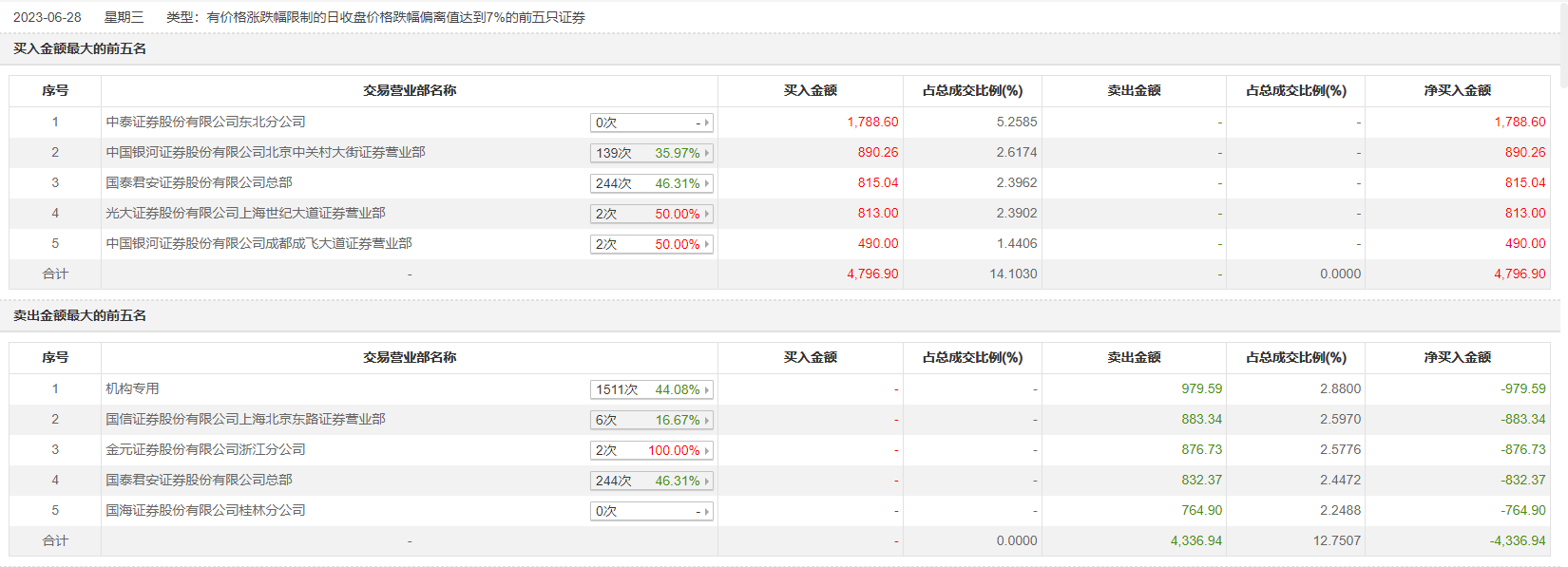Click arrow icon beside 中泰证券 0次 box
Screen dimensions: 1568x567
pos(707,123)
